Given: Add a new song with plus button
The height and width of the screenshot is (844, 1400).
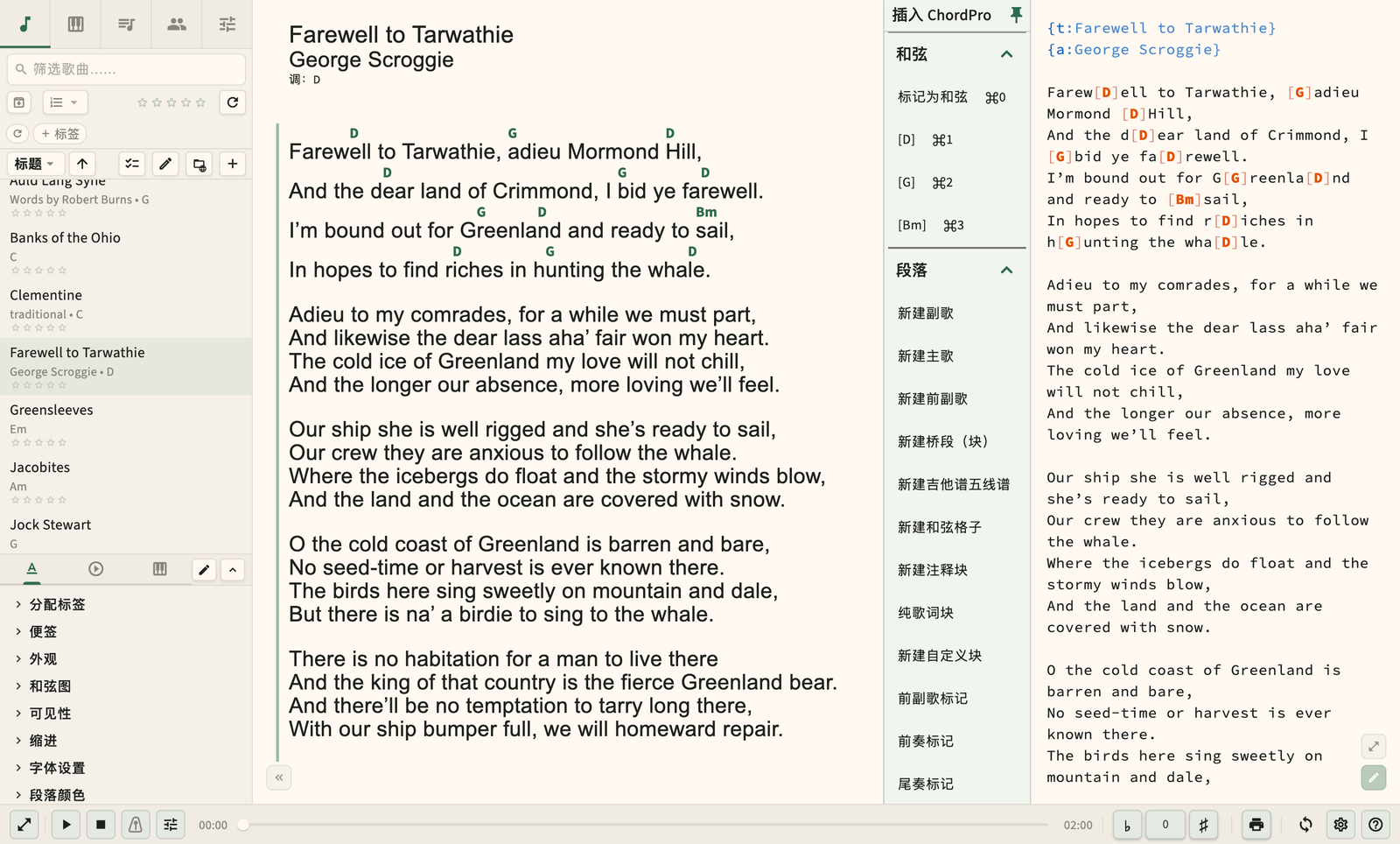Looking at the screenshot, I should (x=233, y=164).
